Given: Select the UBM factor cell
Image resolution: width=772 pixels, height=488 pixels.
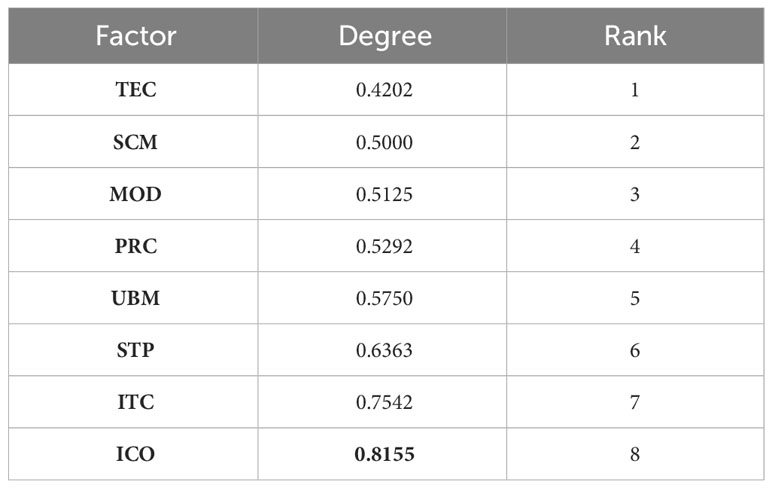Looking at the screenshot, I should 135,298.
